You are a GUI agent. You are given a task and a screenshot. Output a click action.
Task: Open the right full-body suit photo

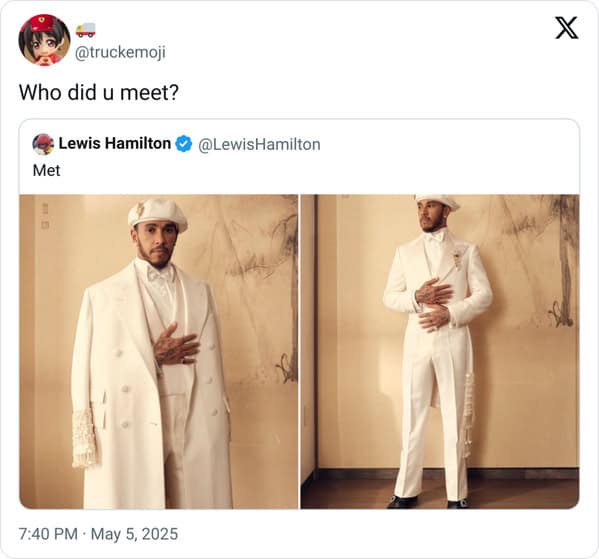[440, 352]
